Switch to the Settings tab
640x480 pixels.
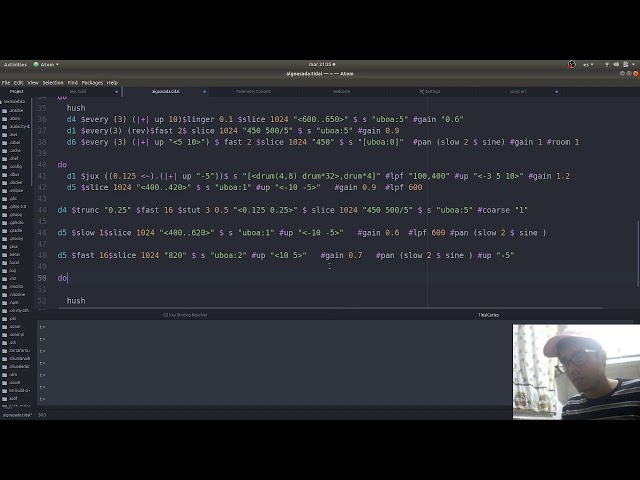click(x=430, y=91)
